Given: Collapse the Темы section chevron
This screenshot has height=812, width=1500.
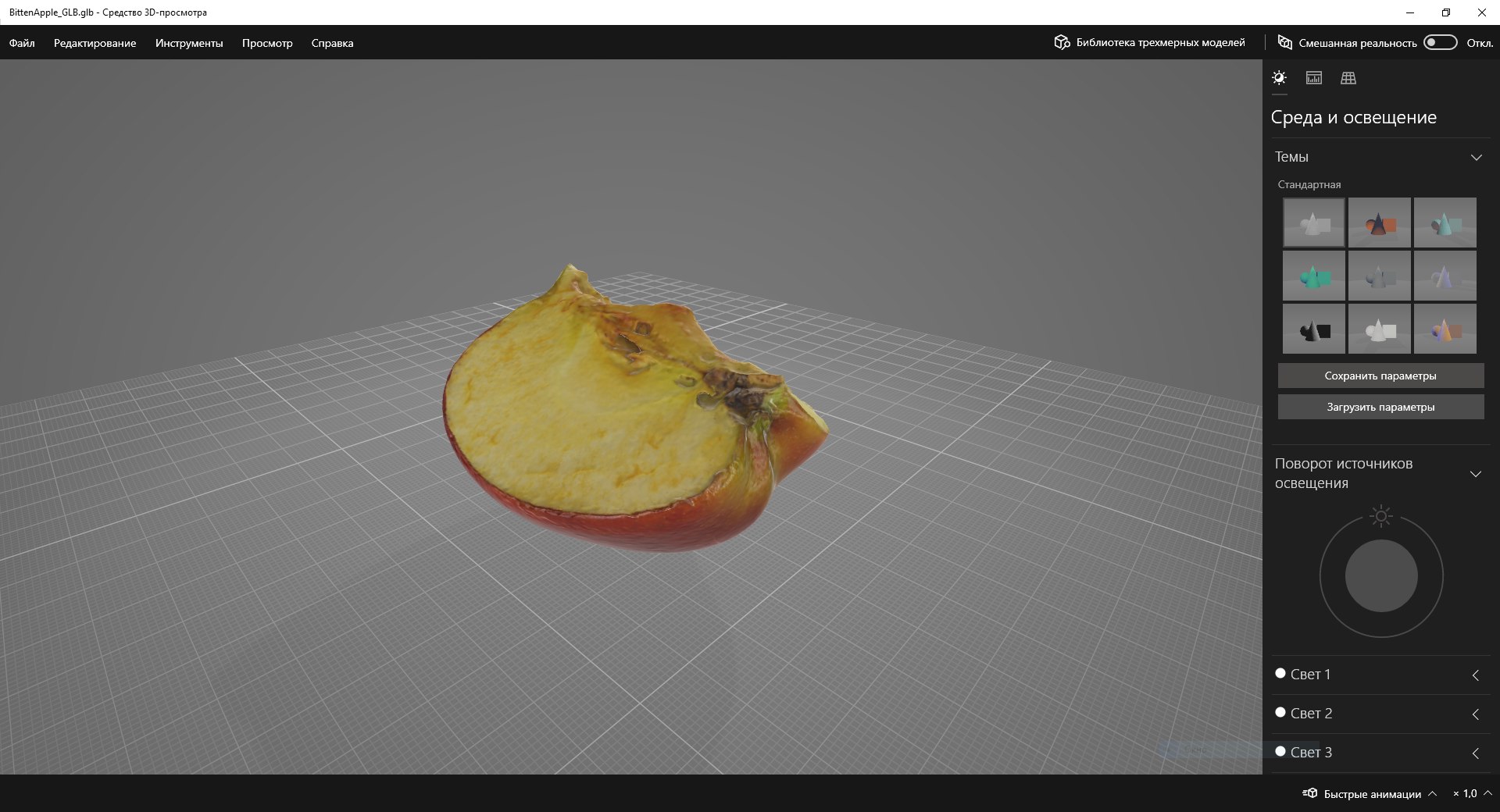Looking at the screenshot, I should click(x=1476, y=157).
